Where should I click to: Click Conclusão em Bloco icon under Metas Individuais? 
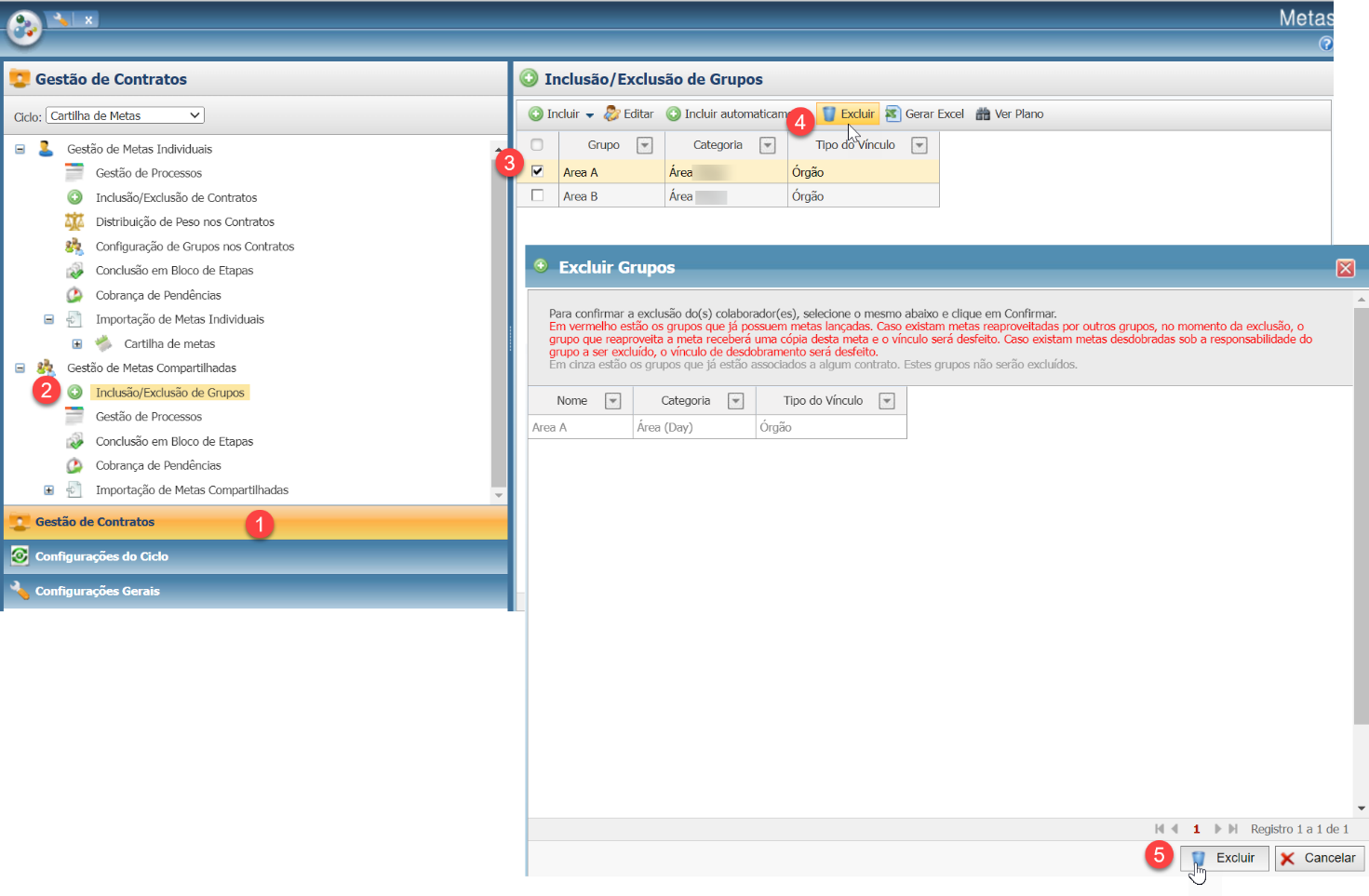coord(74,270)
